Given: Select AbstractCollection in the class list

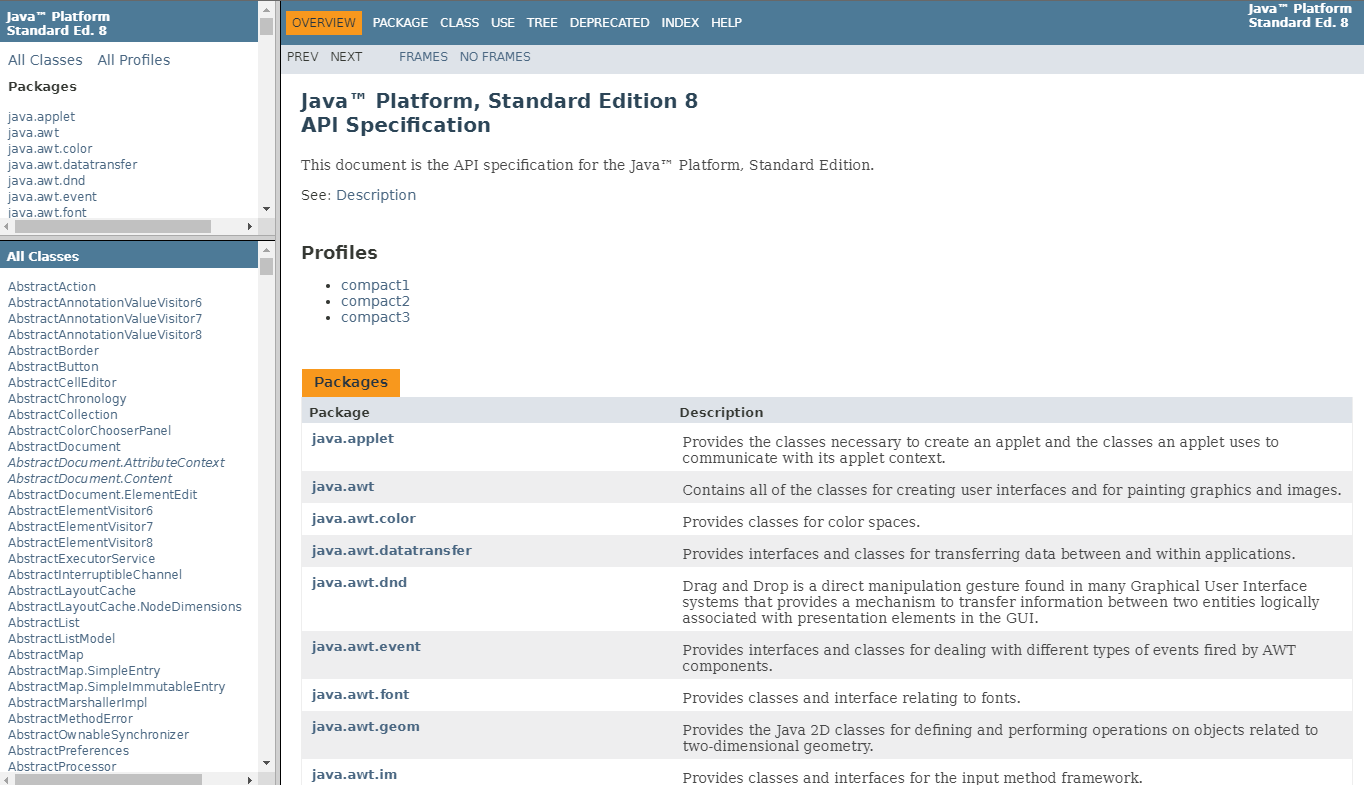Looking at the screenshot, I should click(x=63, y=415).
